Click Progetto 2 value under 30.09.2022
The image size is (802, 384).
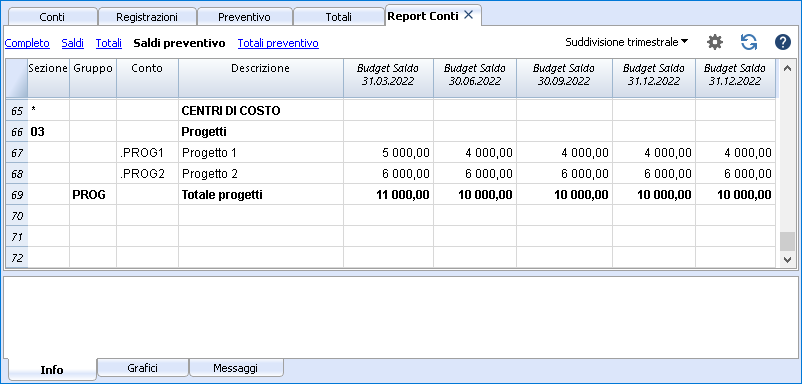(564, 174)
